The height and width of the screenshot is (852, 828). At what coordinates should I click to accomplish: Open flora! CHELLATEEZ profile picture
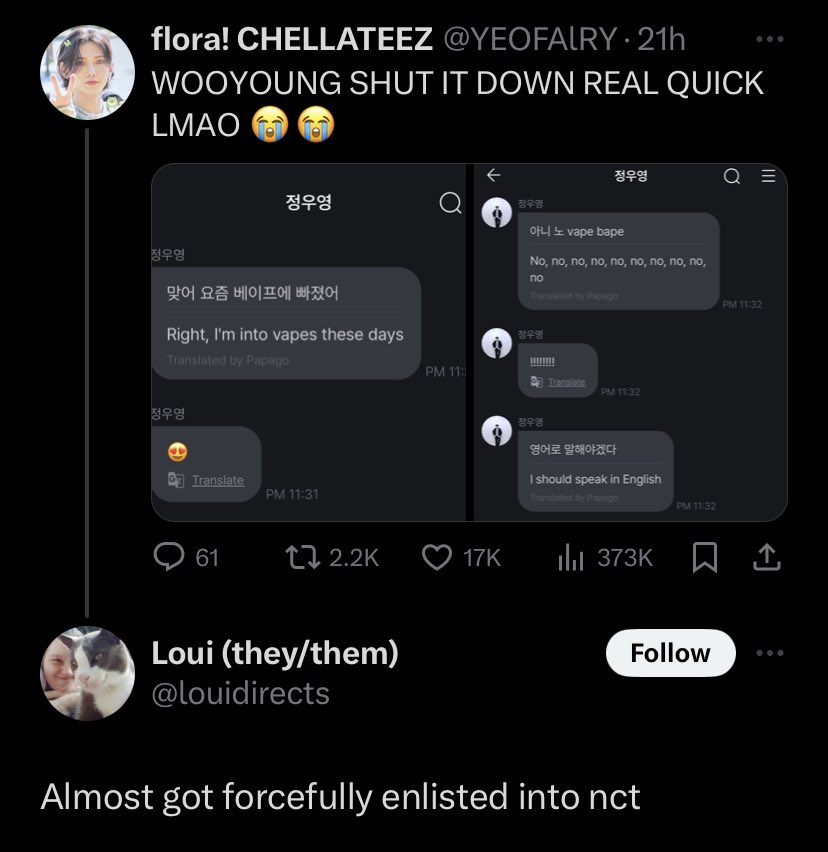point(87,72)
